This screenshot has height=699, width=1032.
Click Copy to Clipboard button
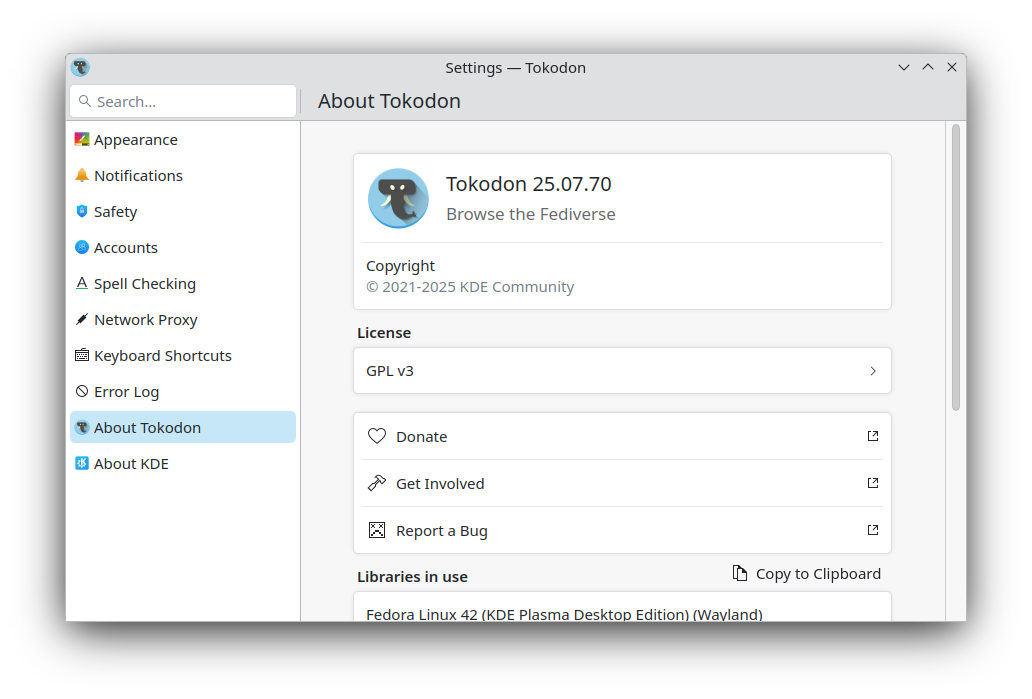pyautogui.click(x=807, y=573)
